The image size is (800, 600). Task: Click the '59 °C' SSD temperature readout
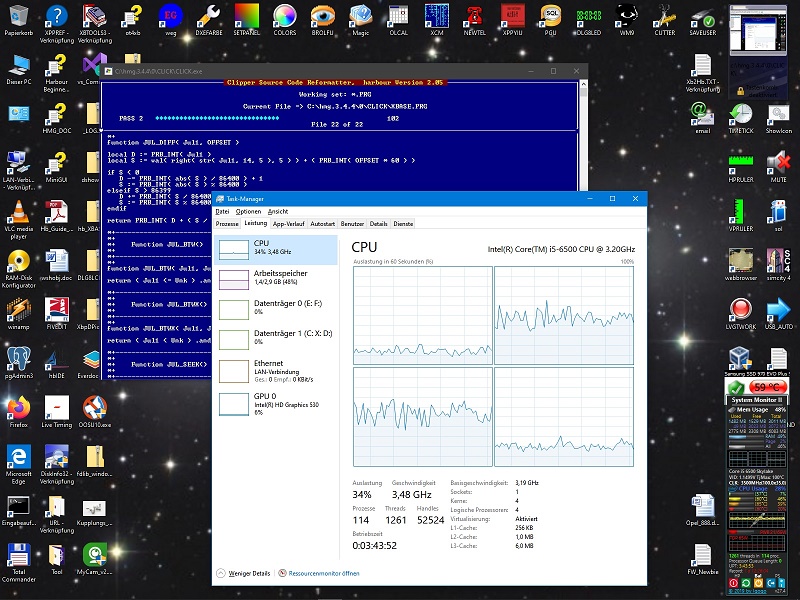[x=767, y=387]
